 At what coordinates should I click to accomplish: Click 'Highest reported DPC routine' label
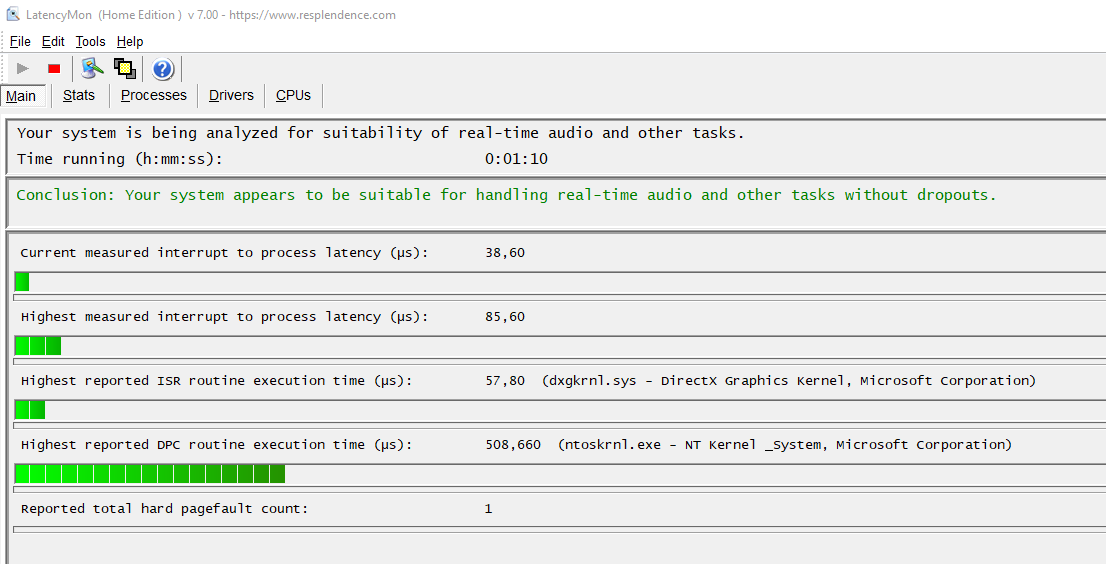coord(216,445)
